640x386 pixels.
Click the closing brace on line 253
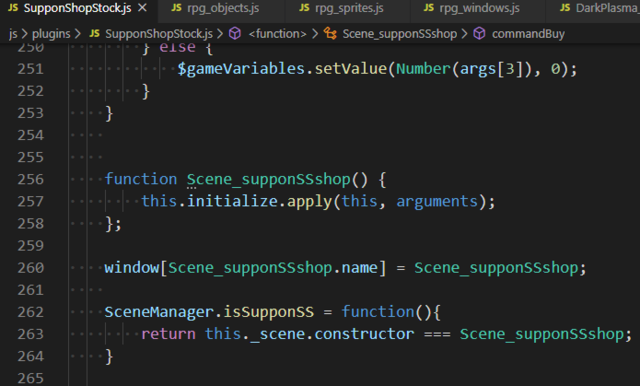(109, 113)
